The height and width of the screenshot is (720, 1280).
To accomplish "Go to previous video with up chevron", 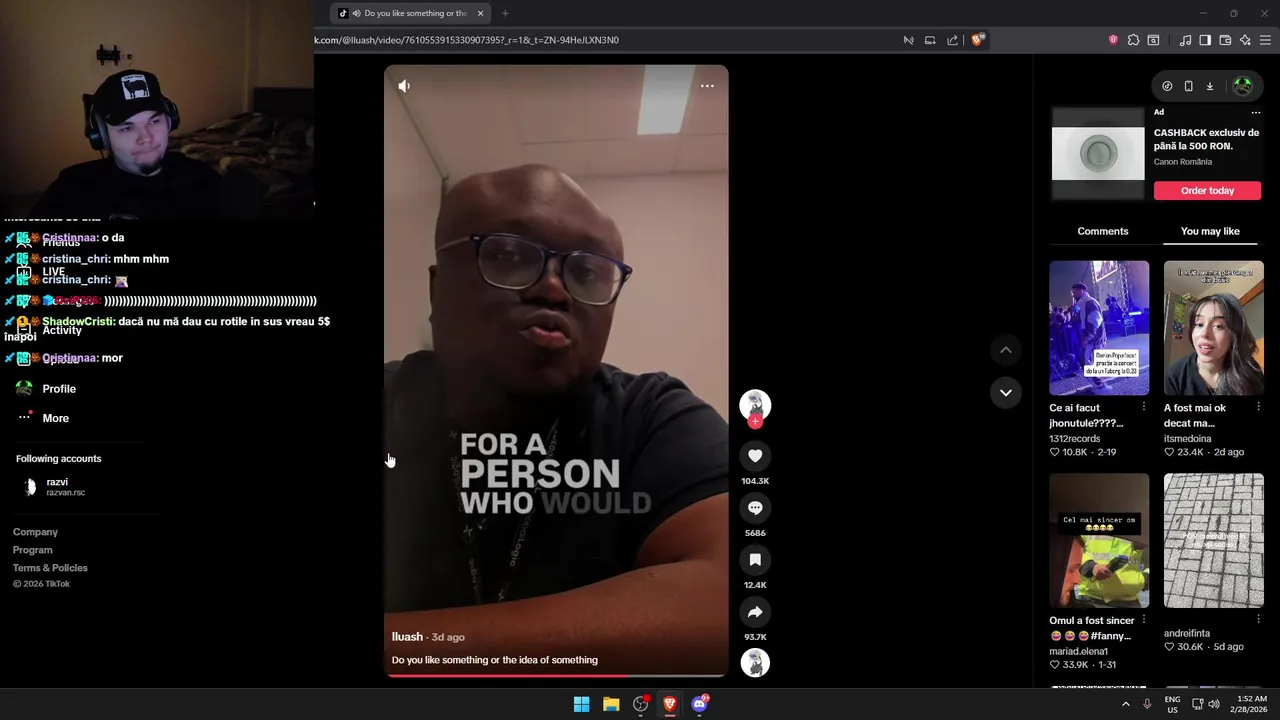I will (x=1006, y=350).
